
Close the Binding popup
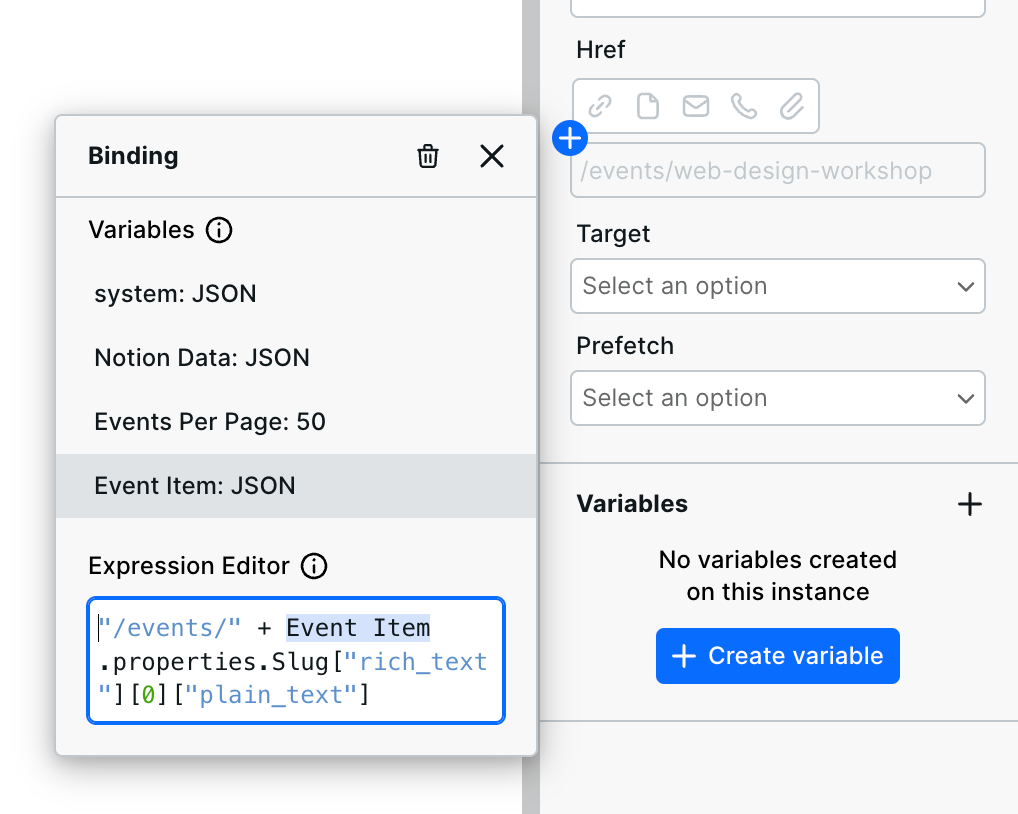pyautogui.click(x=492, y=156)
